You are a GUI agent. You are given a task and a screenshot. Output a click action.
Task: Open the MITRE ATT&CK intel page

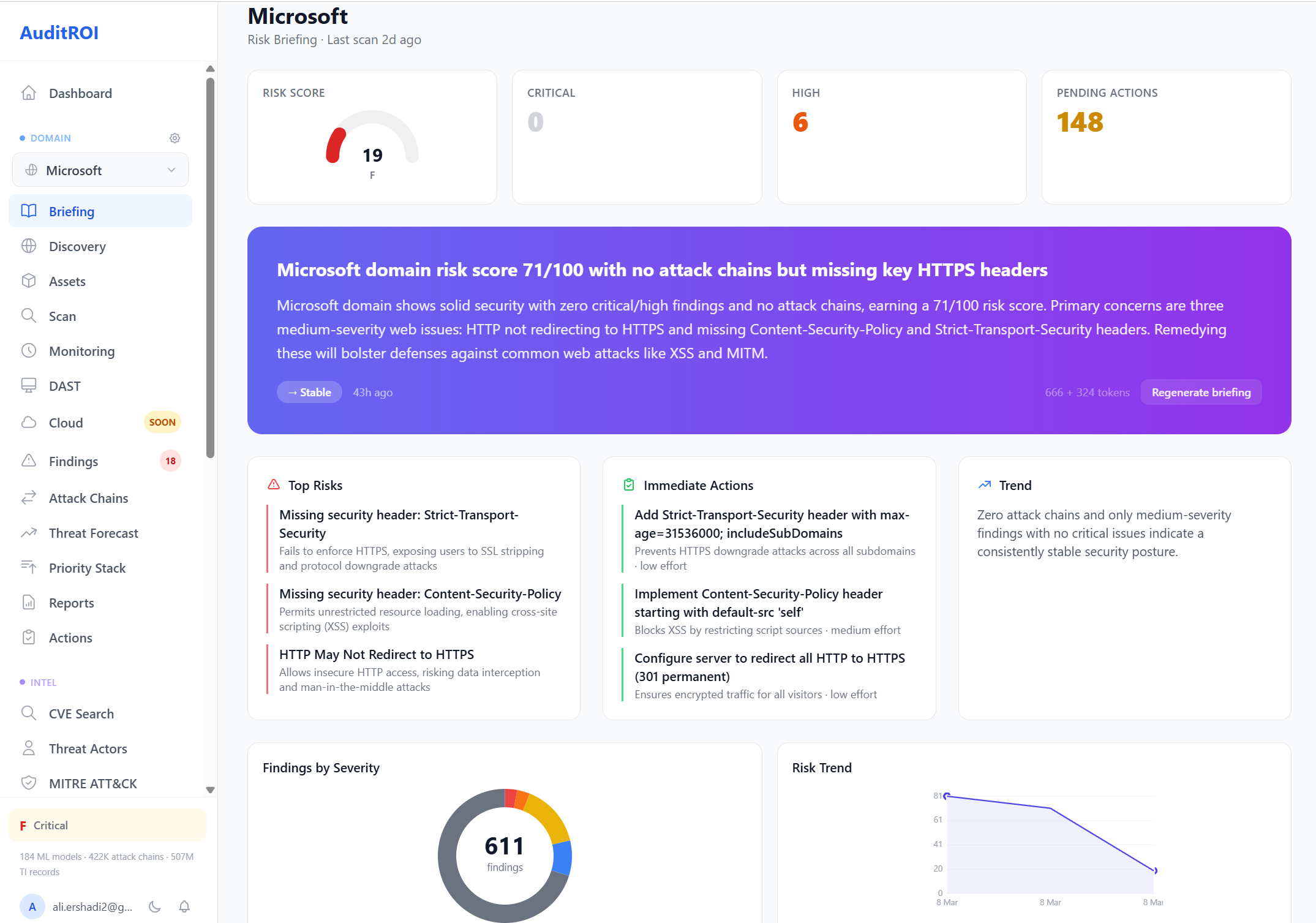click(x=92, y=783)
